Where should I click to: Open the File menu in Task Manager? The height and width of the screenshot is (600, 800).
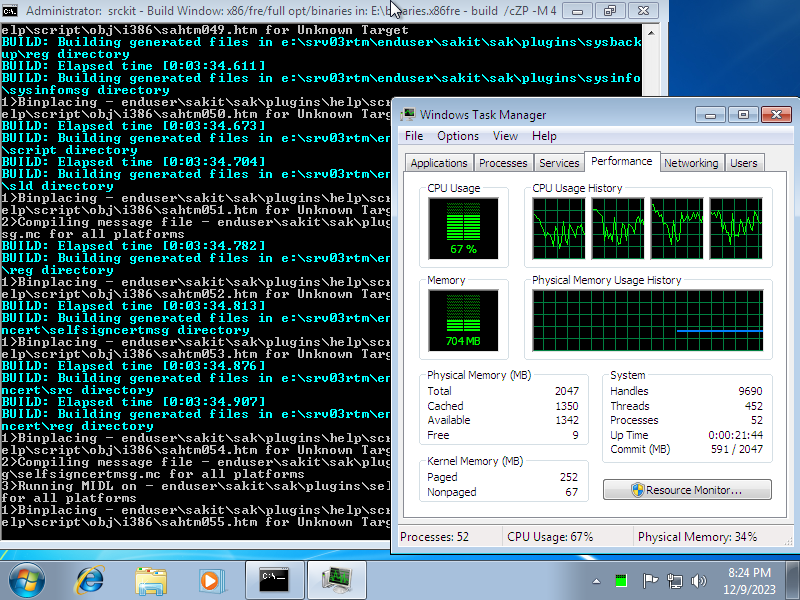[414, 136]
